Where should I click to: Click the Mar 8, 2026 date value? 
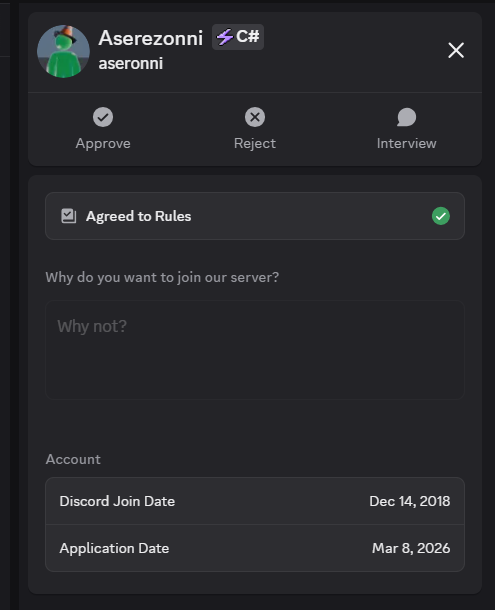pos(411,548)
